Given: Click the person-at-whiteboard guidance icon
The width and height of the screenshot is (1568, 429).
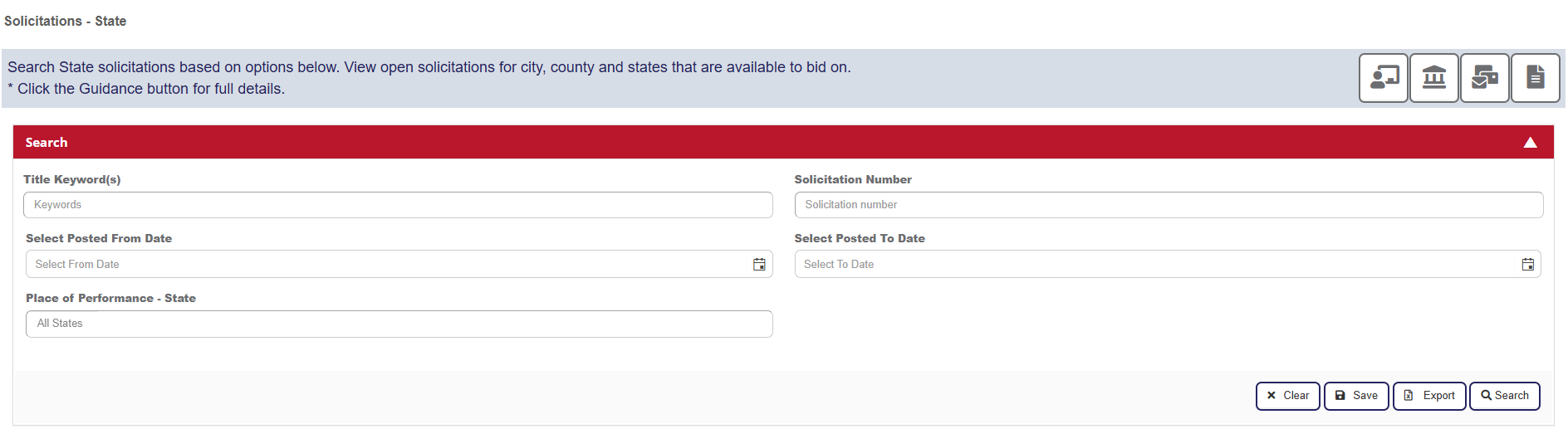Looking at the screenshot, I should coord(1383,78).
